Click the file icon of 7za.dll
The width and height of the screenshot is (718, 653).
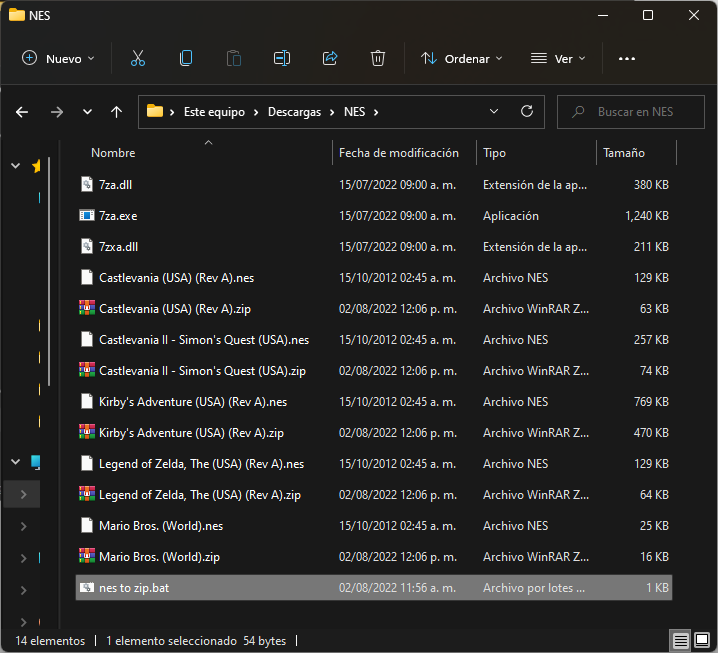pyautogui.click(x=87, y=184)
